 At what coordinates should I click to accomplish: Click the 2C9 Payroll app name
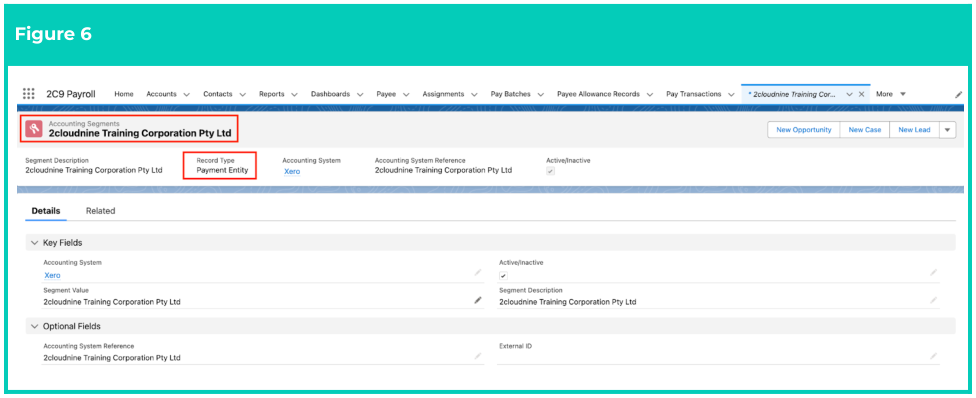pos(71,94)
